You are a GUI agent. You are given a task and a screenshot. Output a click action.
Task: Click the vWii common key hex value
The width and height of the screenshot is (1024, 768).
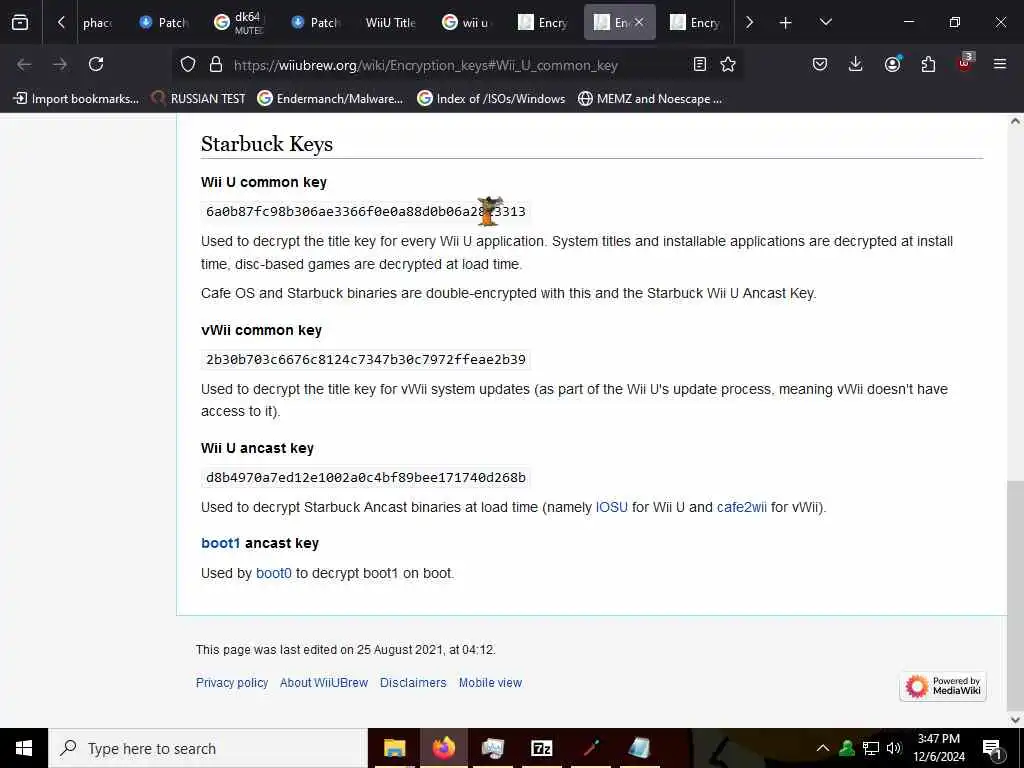pos(366,359)
